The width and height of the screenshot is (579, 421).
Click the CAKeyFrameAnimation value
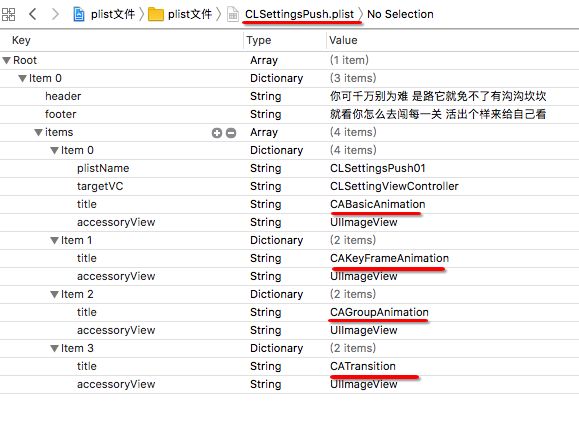(x=389, y=258)
